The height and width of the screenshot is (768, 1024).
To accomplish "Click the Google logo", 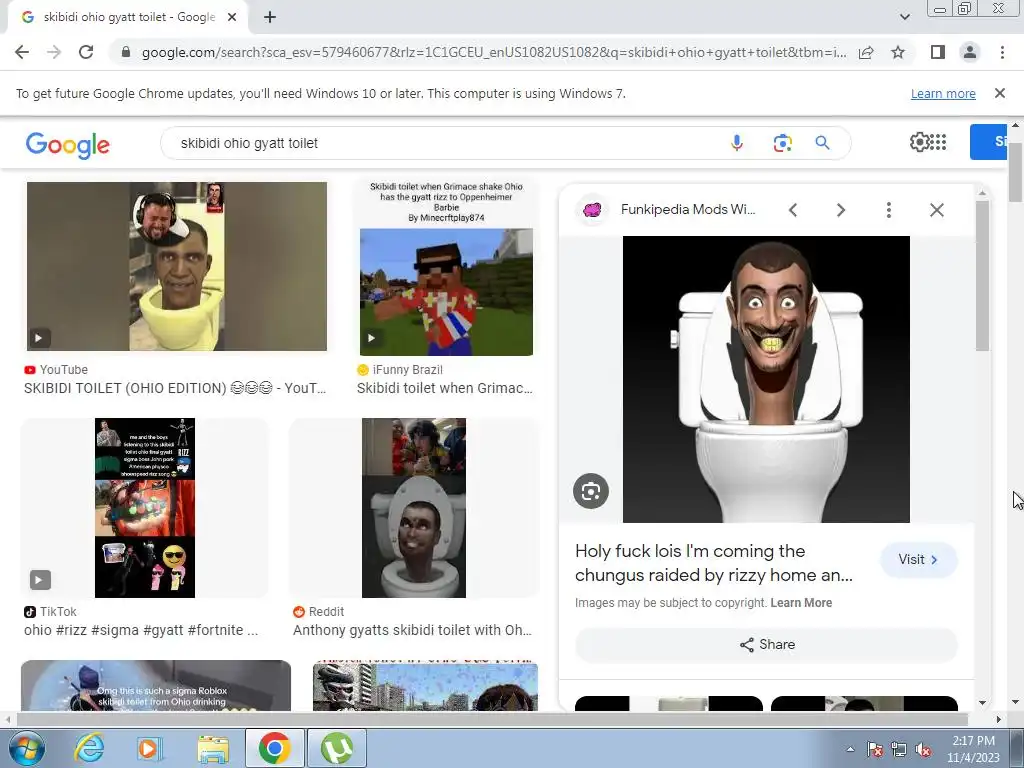I will click(68, 145).
